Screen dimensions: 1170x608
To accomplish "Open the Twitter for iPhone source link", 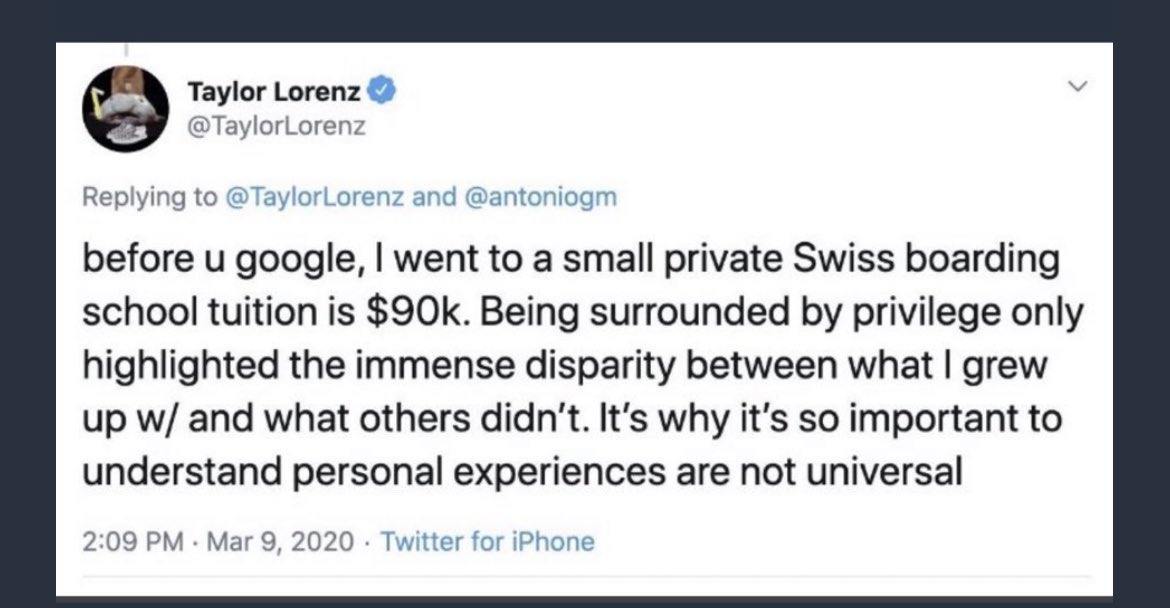I will tap(487, 542).
